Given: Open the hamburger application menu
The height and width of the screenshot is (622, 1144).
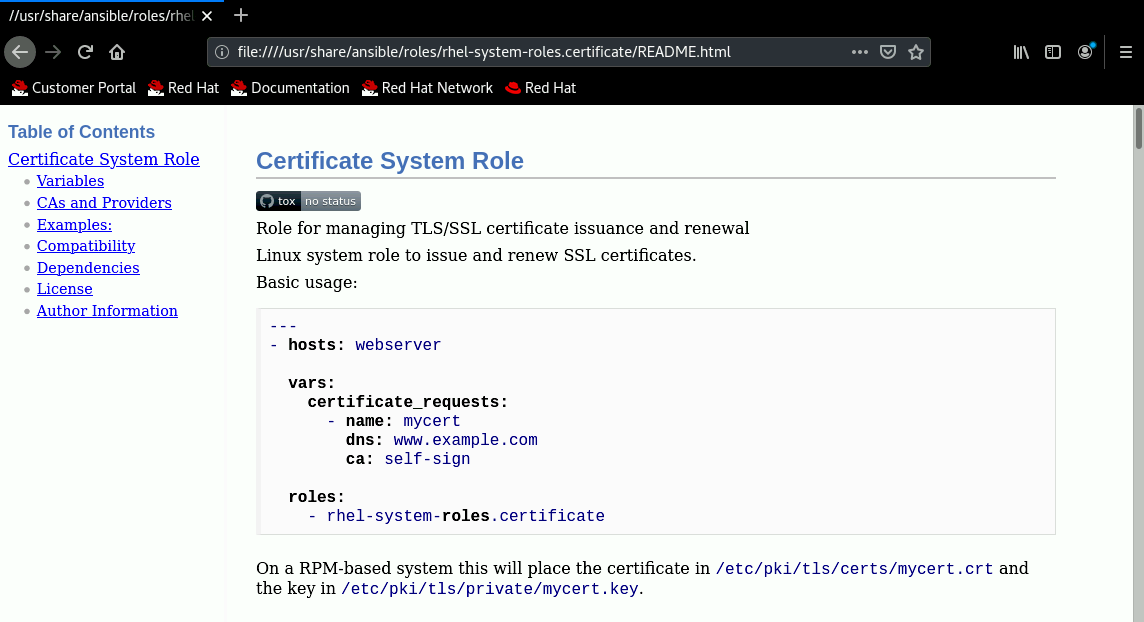Looking at the screenshot, I should [1125, 52].
